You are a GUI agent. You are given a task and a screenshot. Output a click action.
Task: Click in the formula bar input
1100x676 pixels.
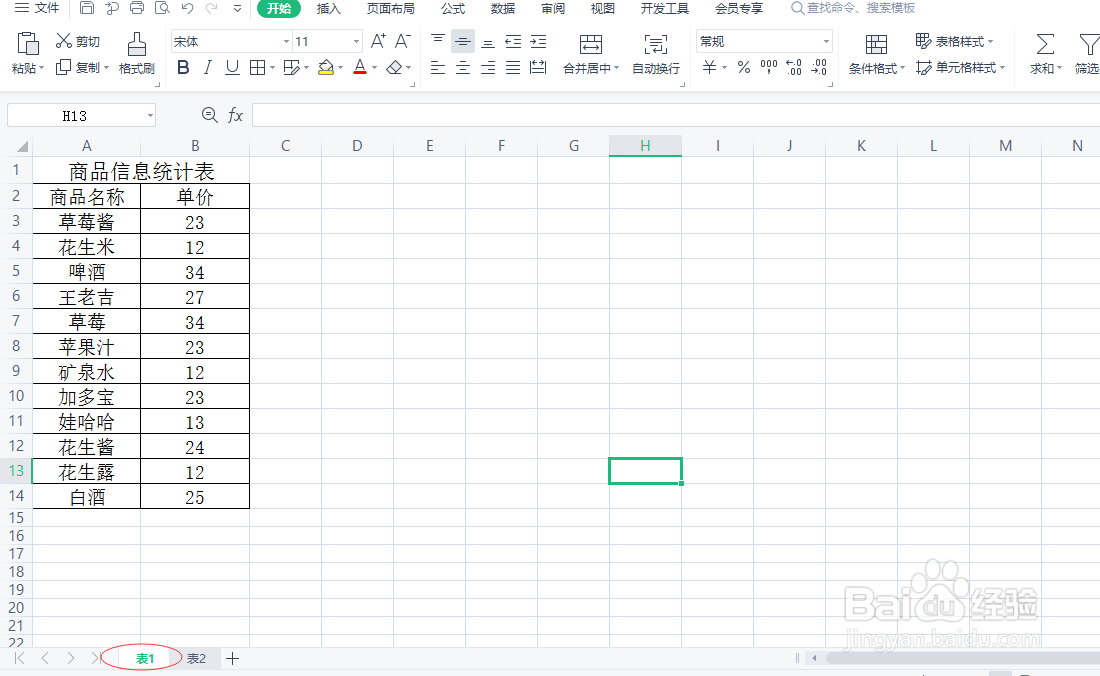(x=676, y=115)
